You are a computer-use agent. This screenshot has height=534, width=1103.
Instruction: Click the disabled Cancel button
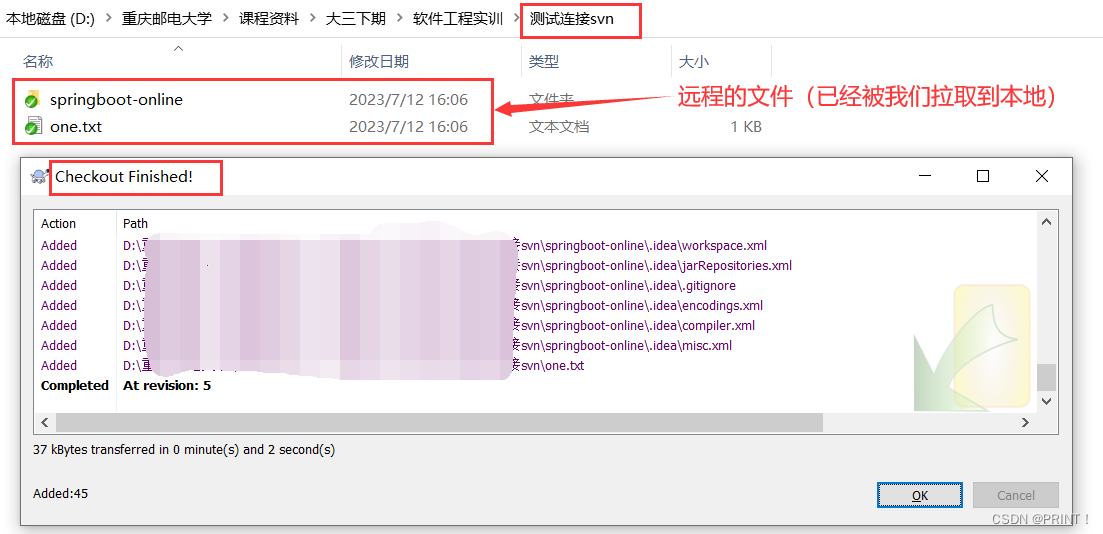[1016, 495]
